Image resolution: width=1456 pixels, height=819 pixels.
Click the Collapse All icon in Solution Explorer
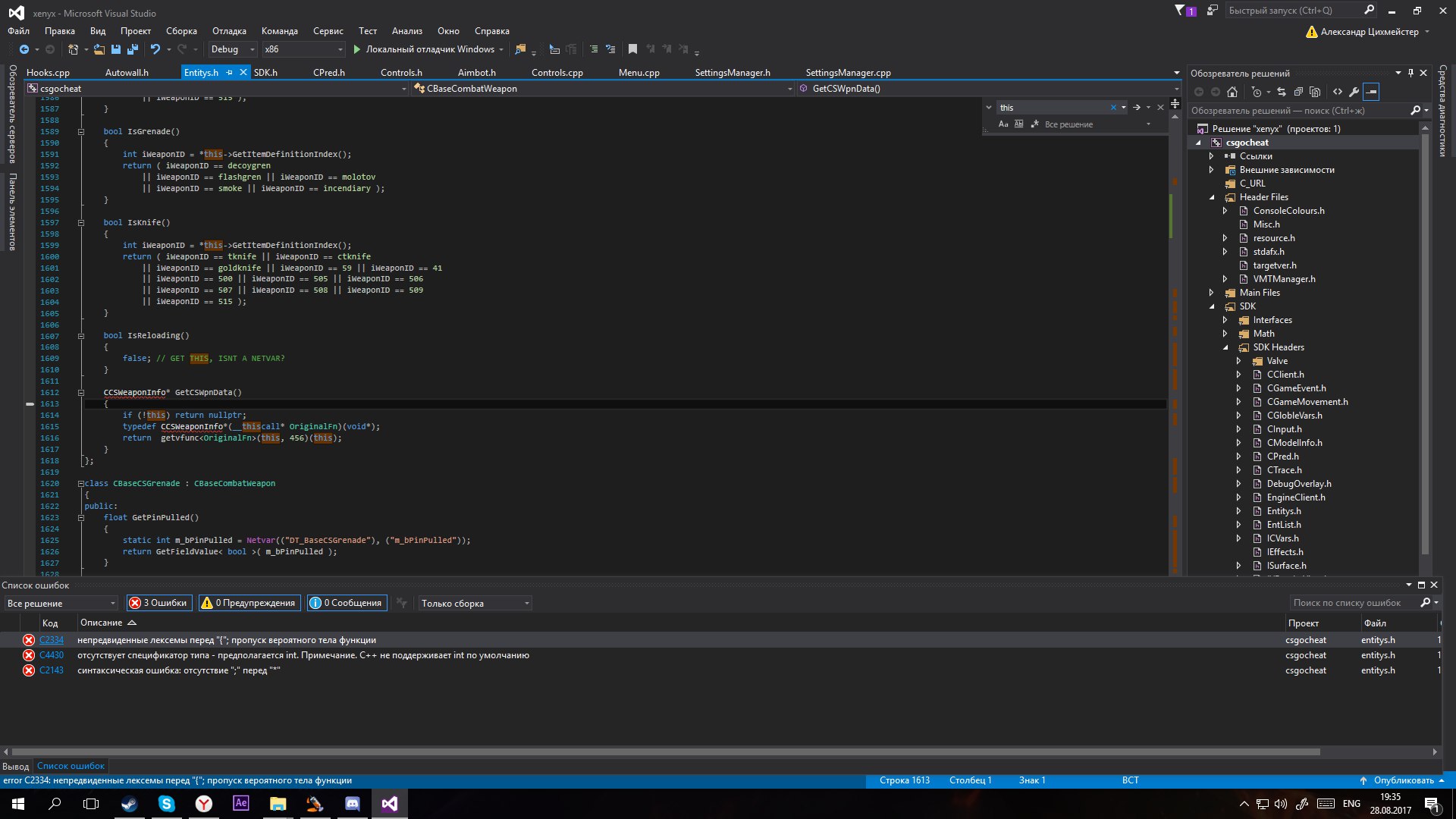[1298, 92]
